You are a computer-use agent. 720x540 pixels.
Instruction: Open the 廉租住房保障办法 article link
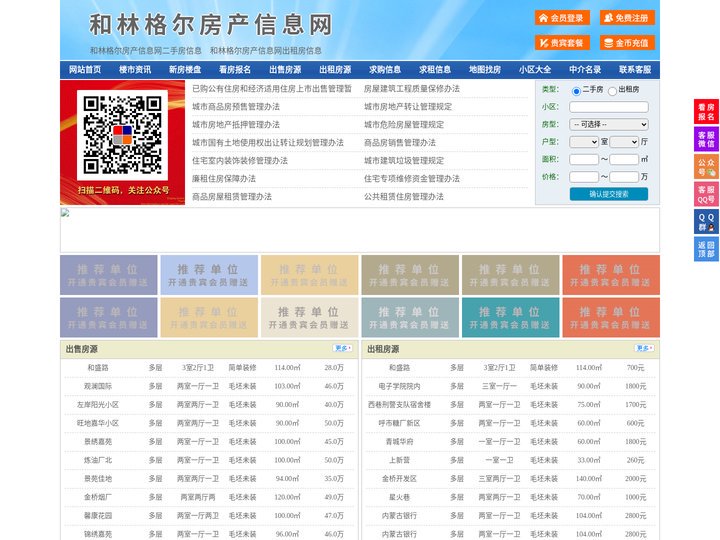pyautogui.click(x=224, y=179)
